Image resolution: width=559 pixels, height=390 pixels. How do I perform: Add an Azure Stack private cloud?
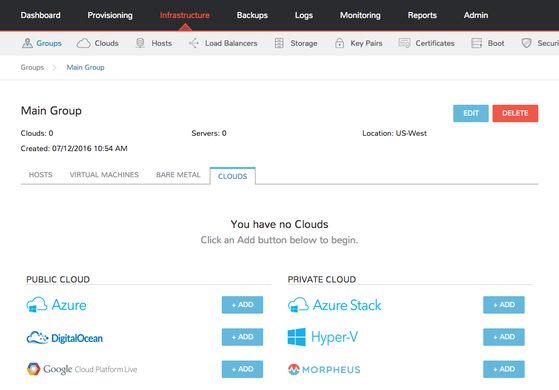[504, 305]
